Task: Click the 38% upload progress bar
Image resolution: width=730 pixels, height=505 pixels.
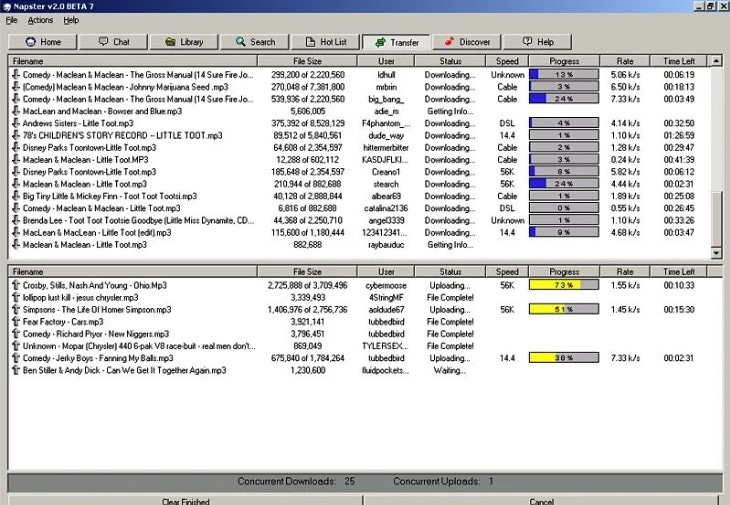Action: (564, 357)
